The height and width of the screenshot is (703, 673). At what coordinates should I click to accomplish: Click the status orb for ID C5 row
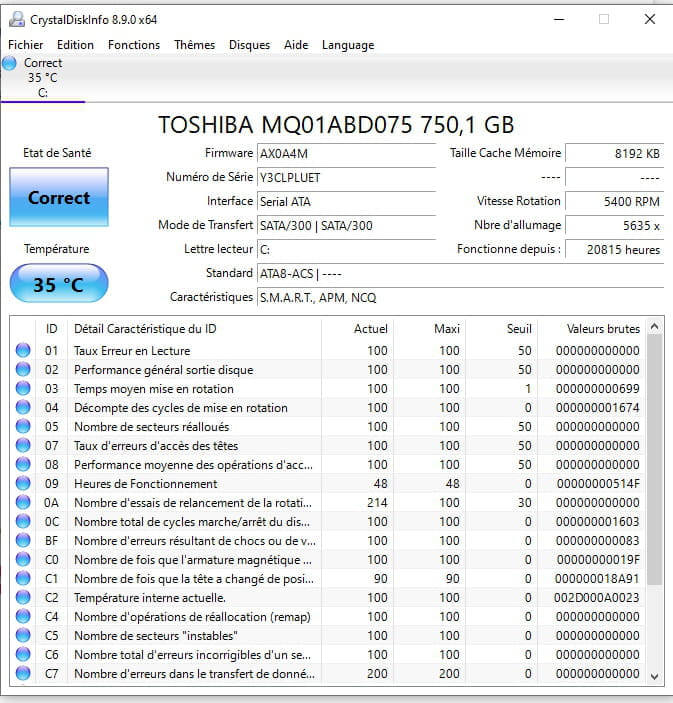(x=23, y=635)
